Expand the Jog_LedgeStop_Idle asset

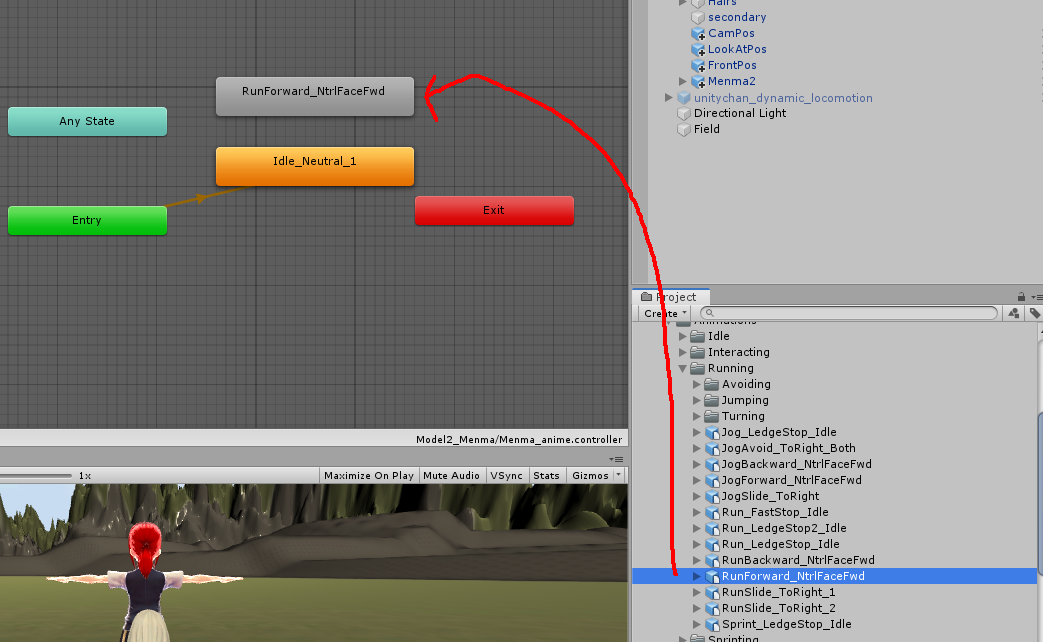tap(696, 432)
